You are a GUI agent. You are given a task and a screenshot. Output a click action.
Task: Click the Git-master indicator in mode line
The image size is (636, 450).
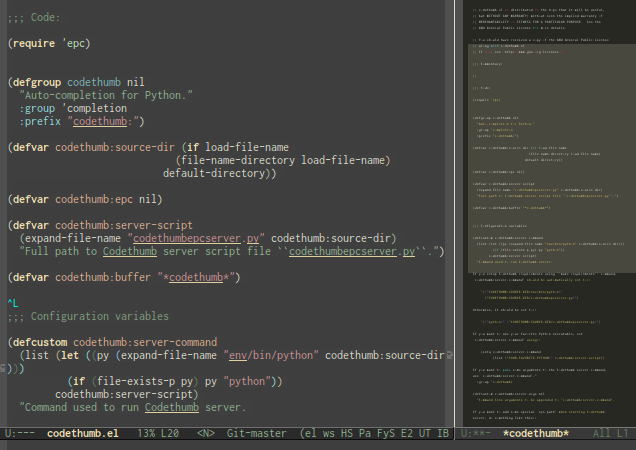point(256,433)
